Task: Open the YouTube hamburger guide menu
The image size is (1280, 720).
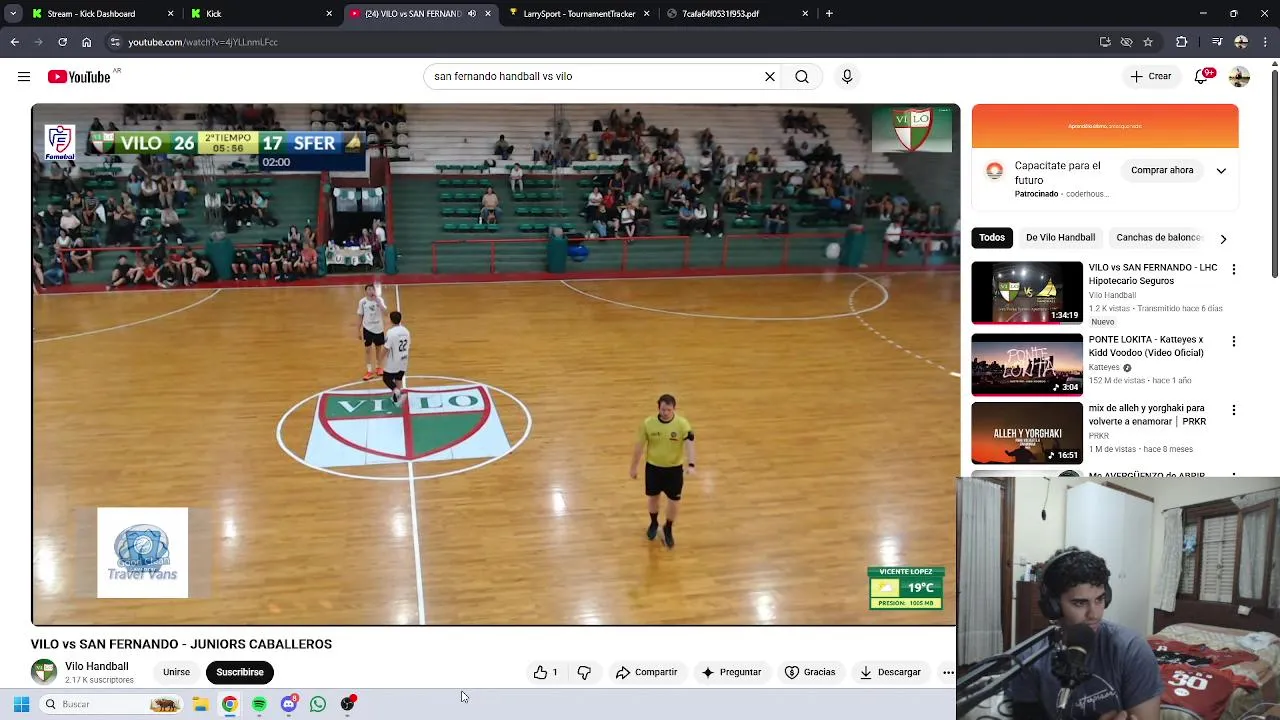Action: click(x=24, y=76)
